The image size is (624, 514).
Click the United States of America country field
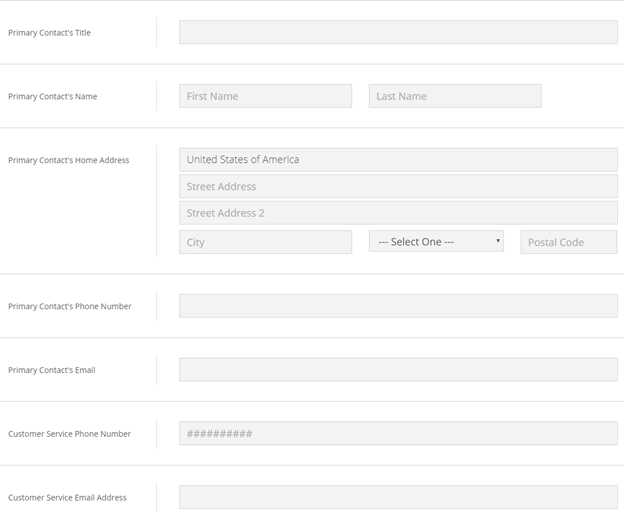pos(398,160)
